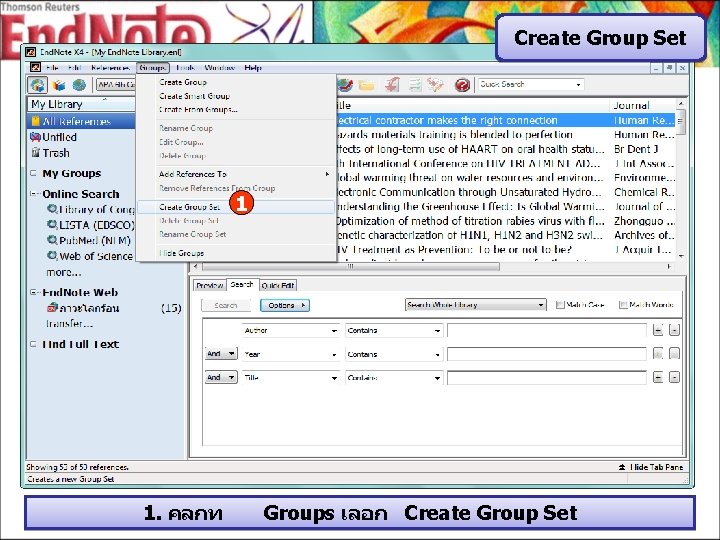This screenshot has height=540, width=720.
Task: Select the HAART oral health reference row
Action: coord(505,149)
